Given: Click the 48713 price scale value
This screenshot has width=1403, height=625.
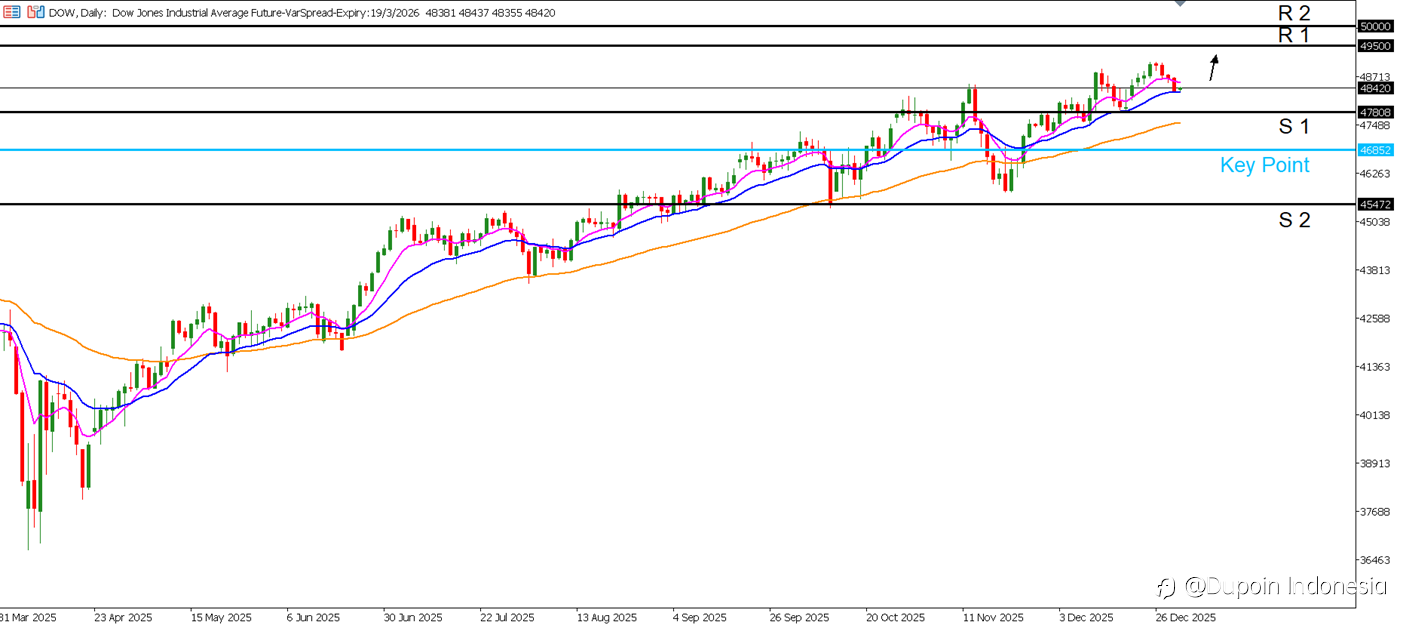Looking at the screenshot, I should [1376, 76].
